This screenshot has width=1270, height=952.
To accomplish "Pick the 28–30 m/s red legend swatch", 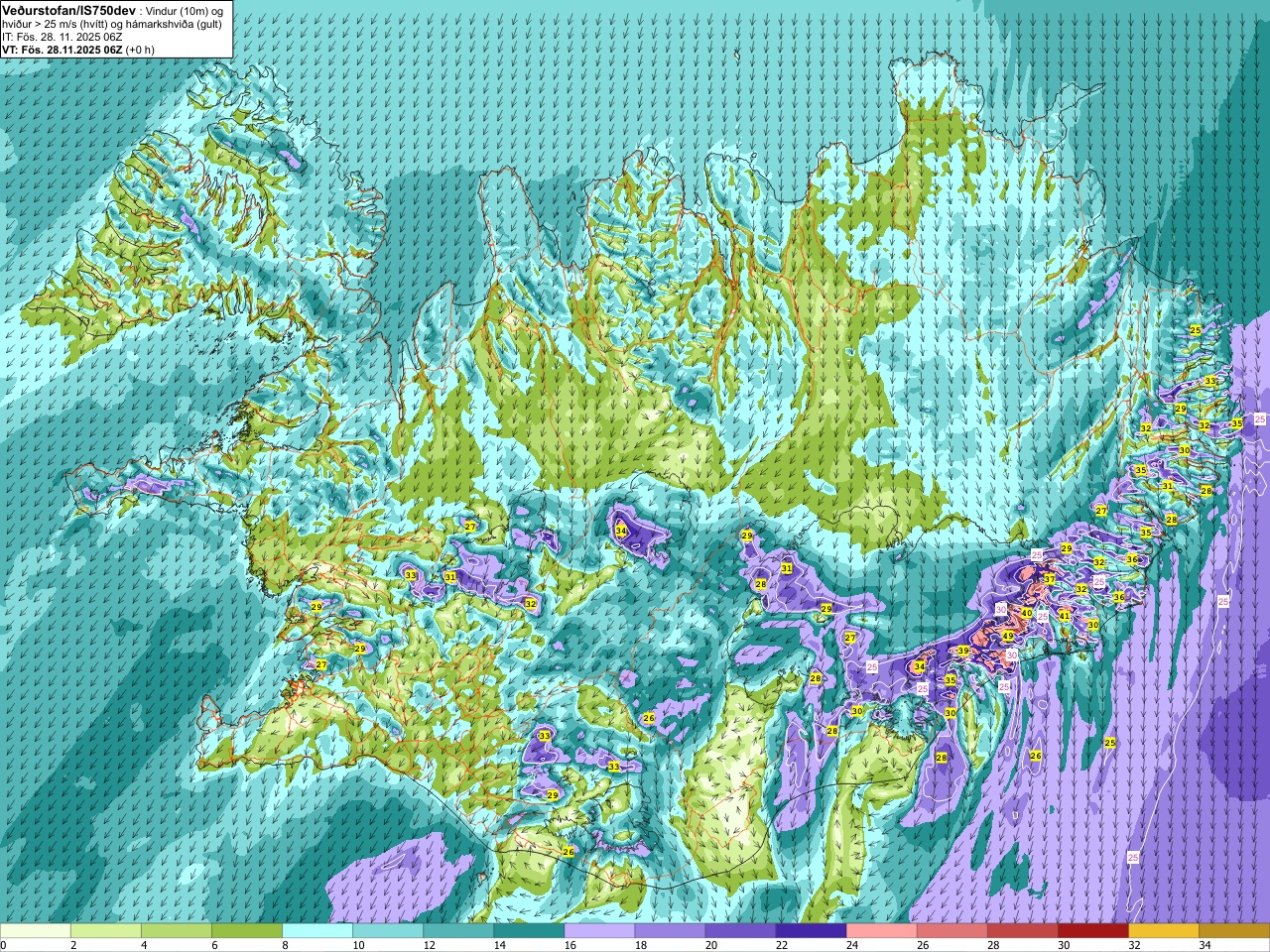I will (x=1022, y=931).
